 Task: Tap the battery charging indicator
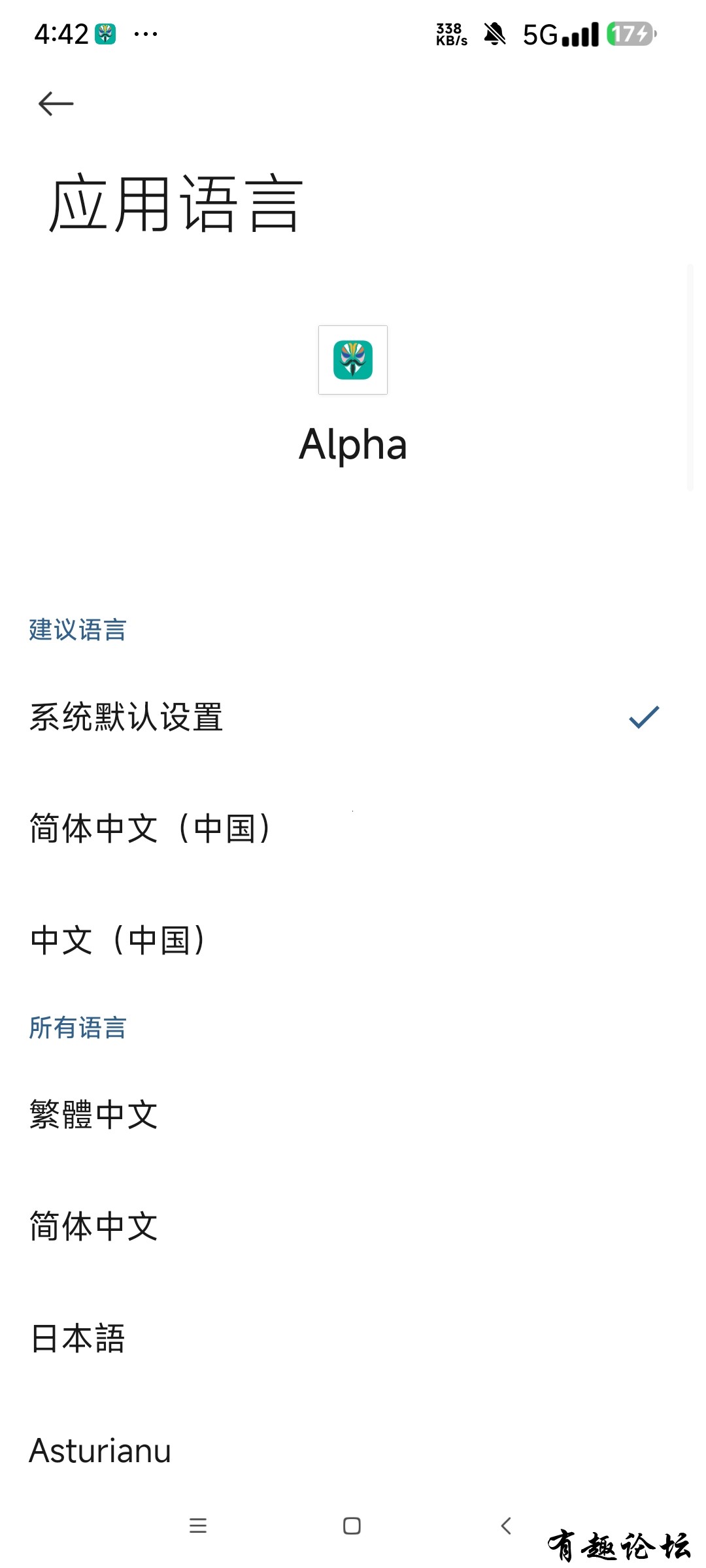631,34
